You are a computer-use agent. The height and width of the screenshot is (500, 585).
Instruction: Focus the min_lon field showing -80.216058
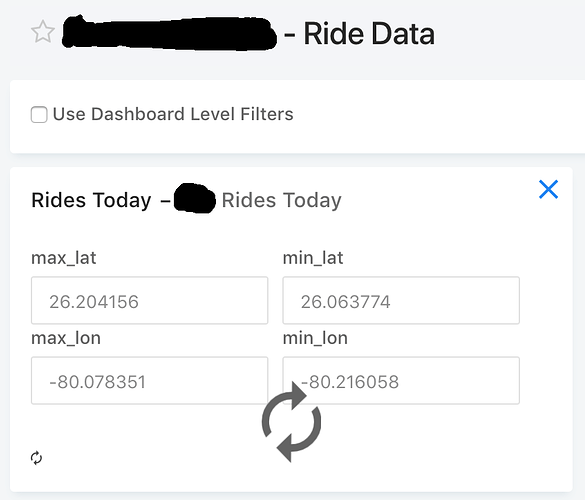401,381
